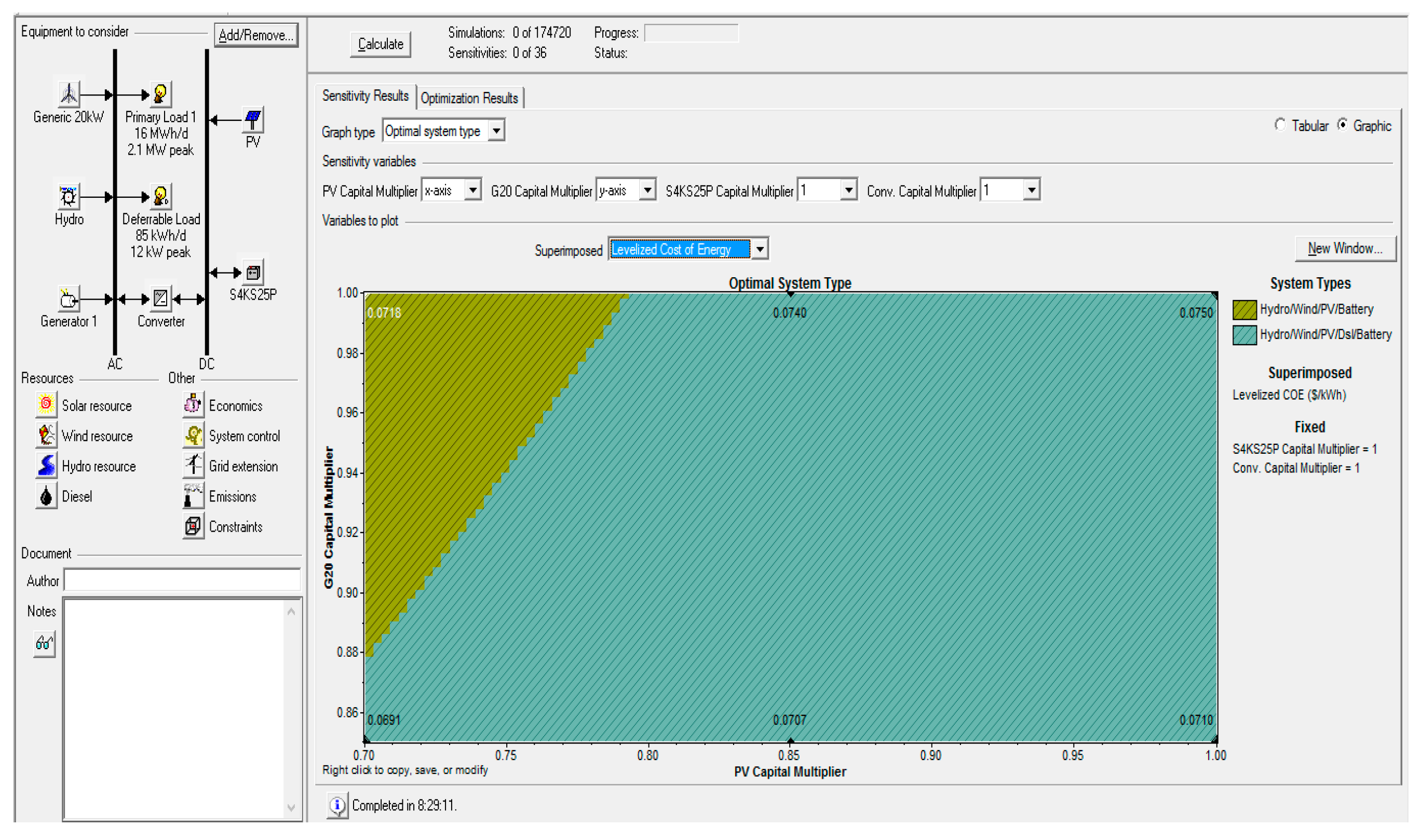Image resolution: width=1421 pixels, height=840 pixels.
Task: Click the glasses icon beside Notes
Action: [44, 643]
